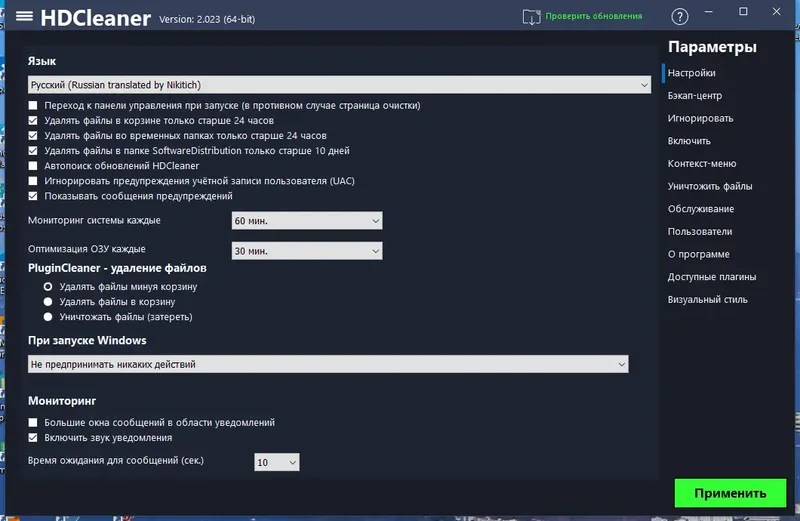
Task: Enable Автопоиск обновлений HDCleaner
Action: pyautogui.click(x=33, y=166)
